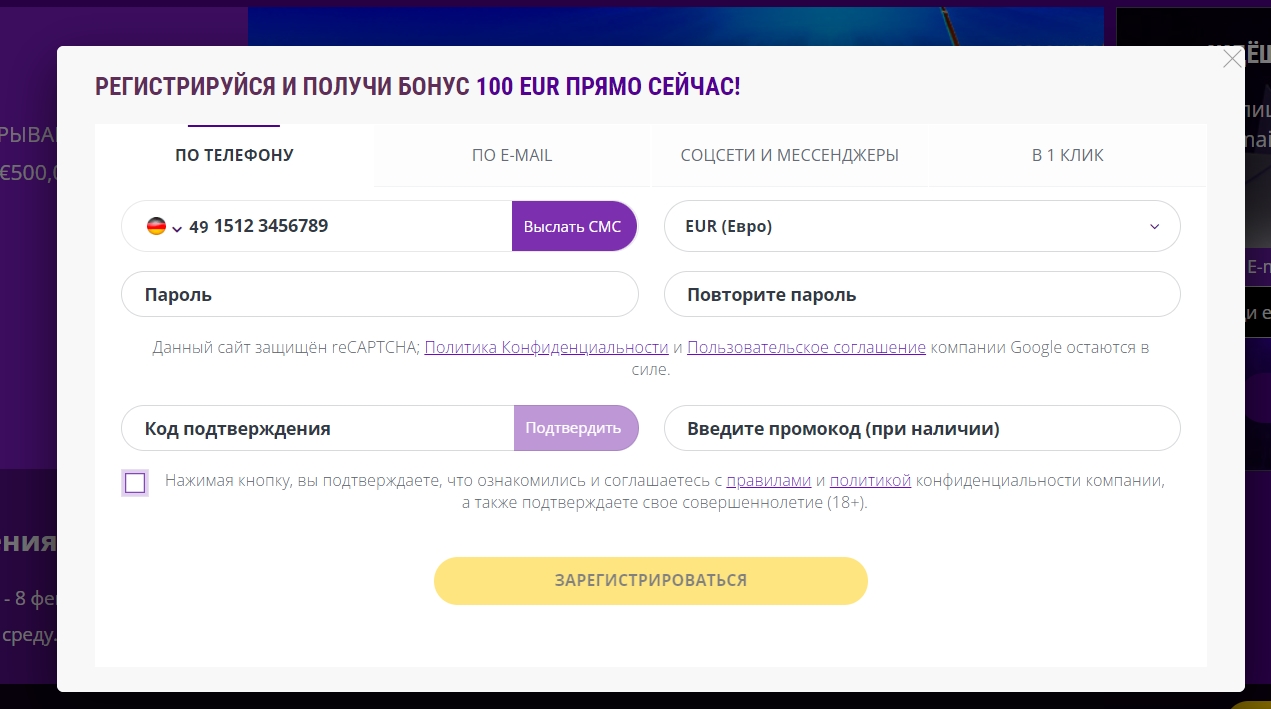Focus the Повторите пароль field
This screenshot has height=709, width=1271.
tap(922, 294)
